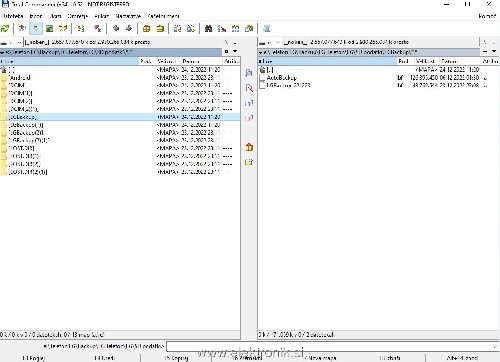Click the parent folder [..] icon in left panel
500x362 pixels.
(x=4, y=70)
